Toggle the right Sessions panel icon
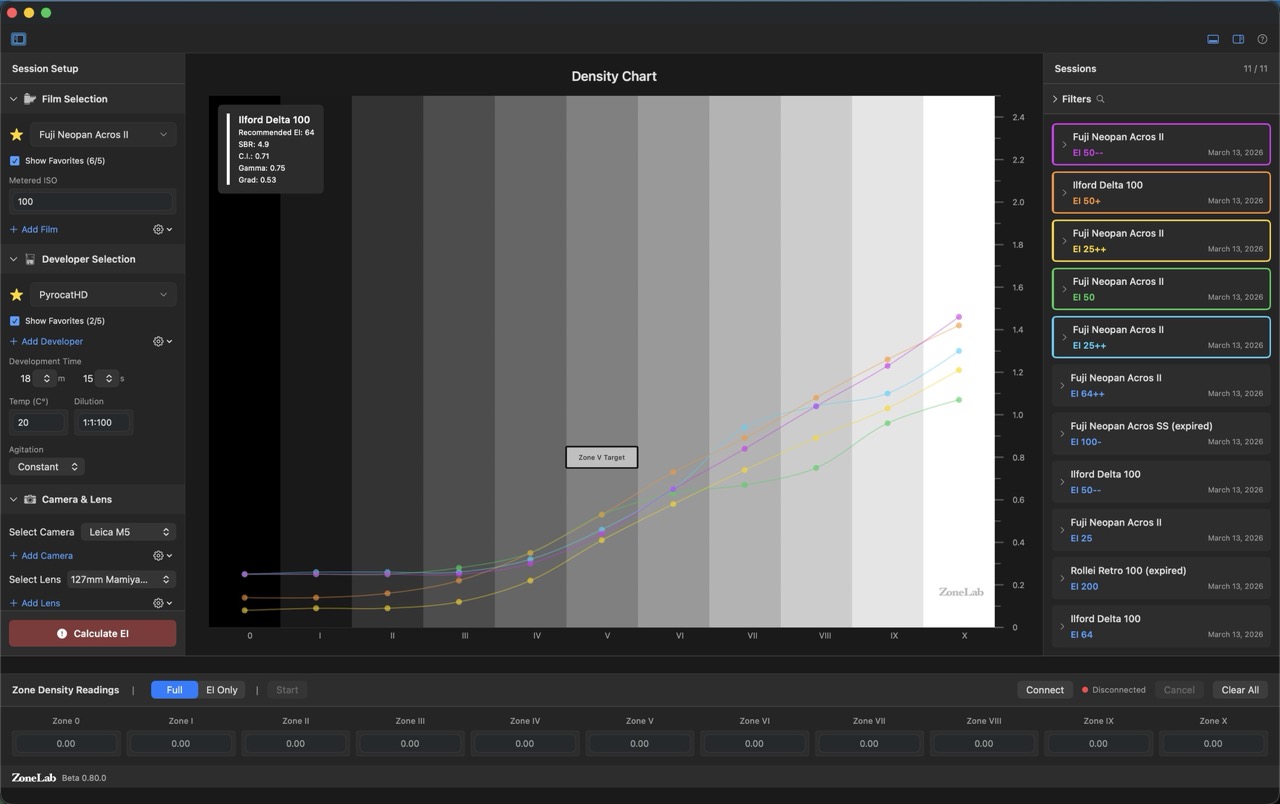Viewport: 1280px width, 804px height. pos(1238,39)
